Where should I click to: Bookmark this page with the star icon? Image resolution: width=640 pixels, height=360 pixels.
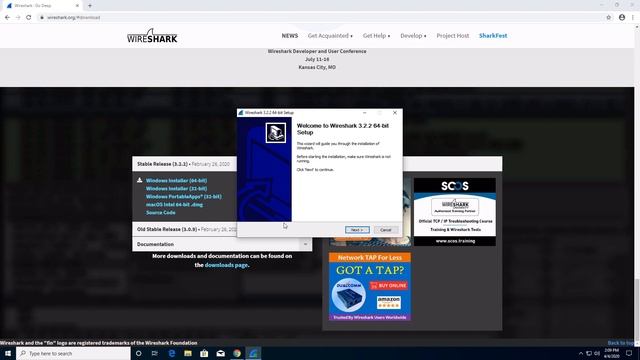609,17
